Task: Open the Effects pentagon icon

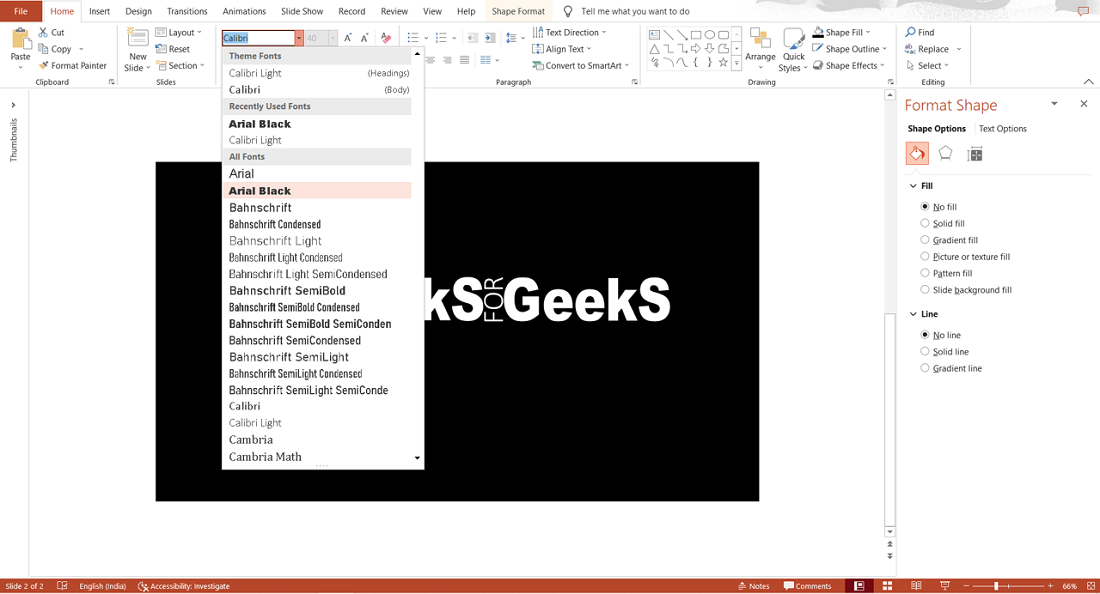Action: (x=946, y=154)
